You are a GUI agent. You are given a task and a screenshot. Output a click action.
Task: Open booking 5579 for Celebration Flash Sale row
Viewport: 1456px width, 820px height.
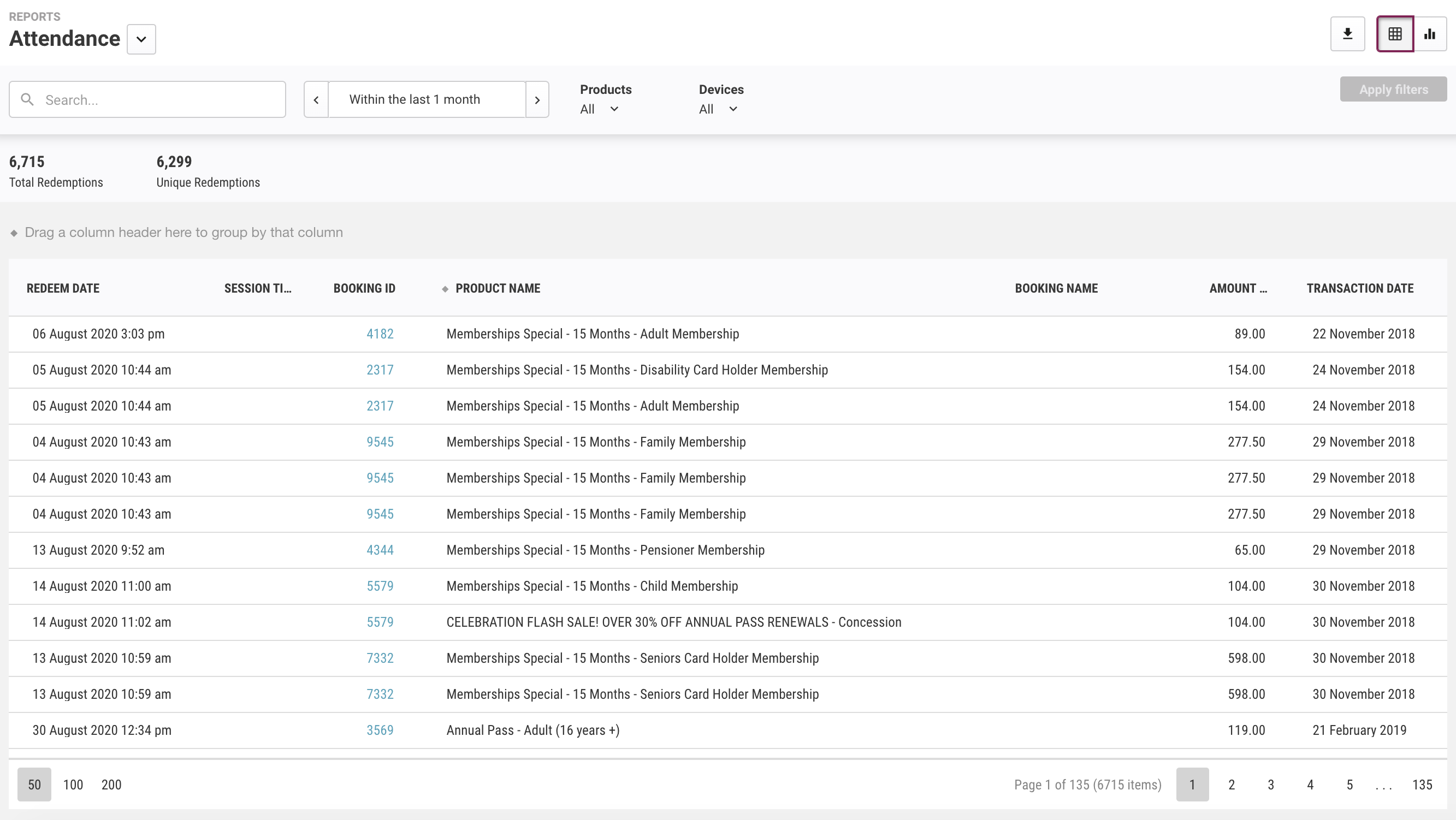click(380, 622)
